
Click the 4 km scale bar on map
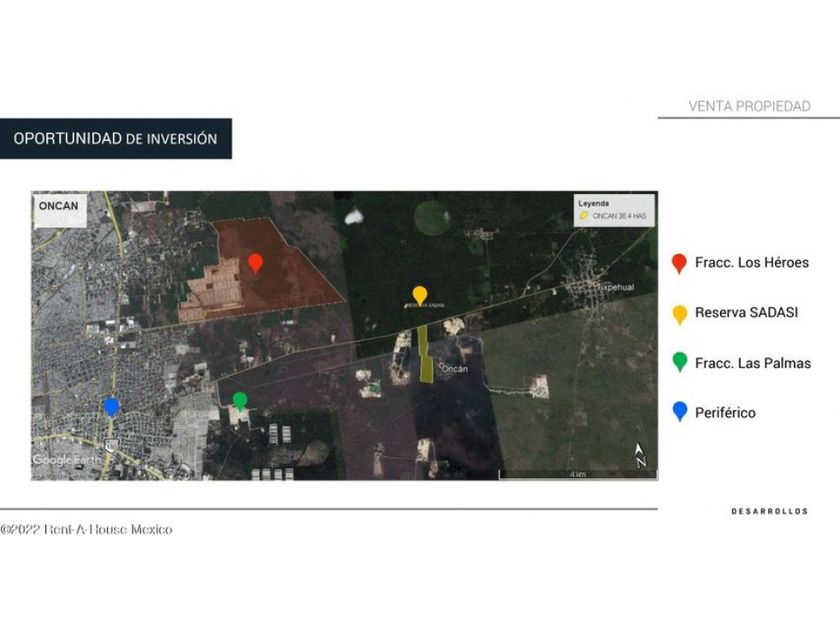click(576, 473)
